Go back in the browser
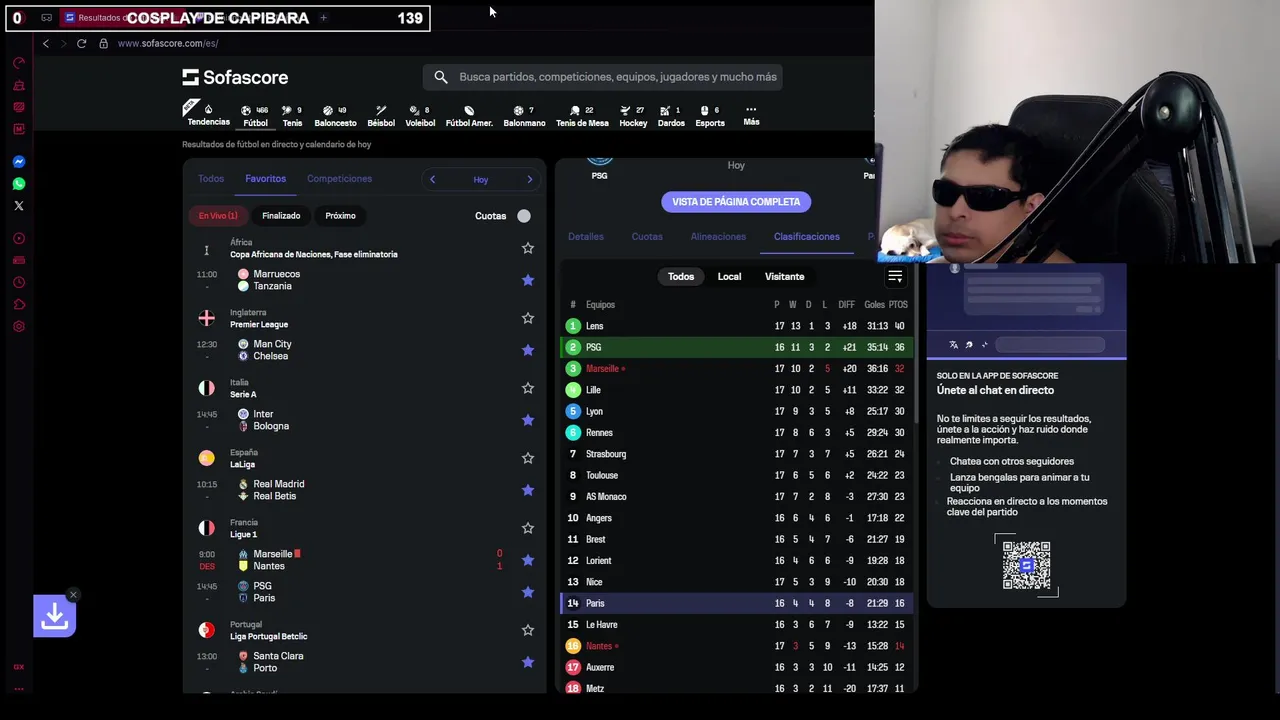Viewport: 1280px width, 720px height. pyautogui.click(x=45, y=43)
